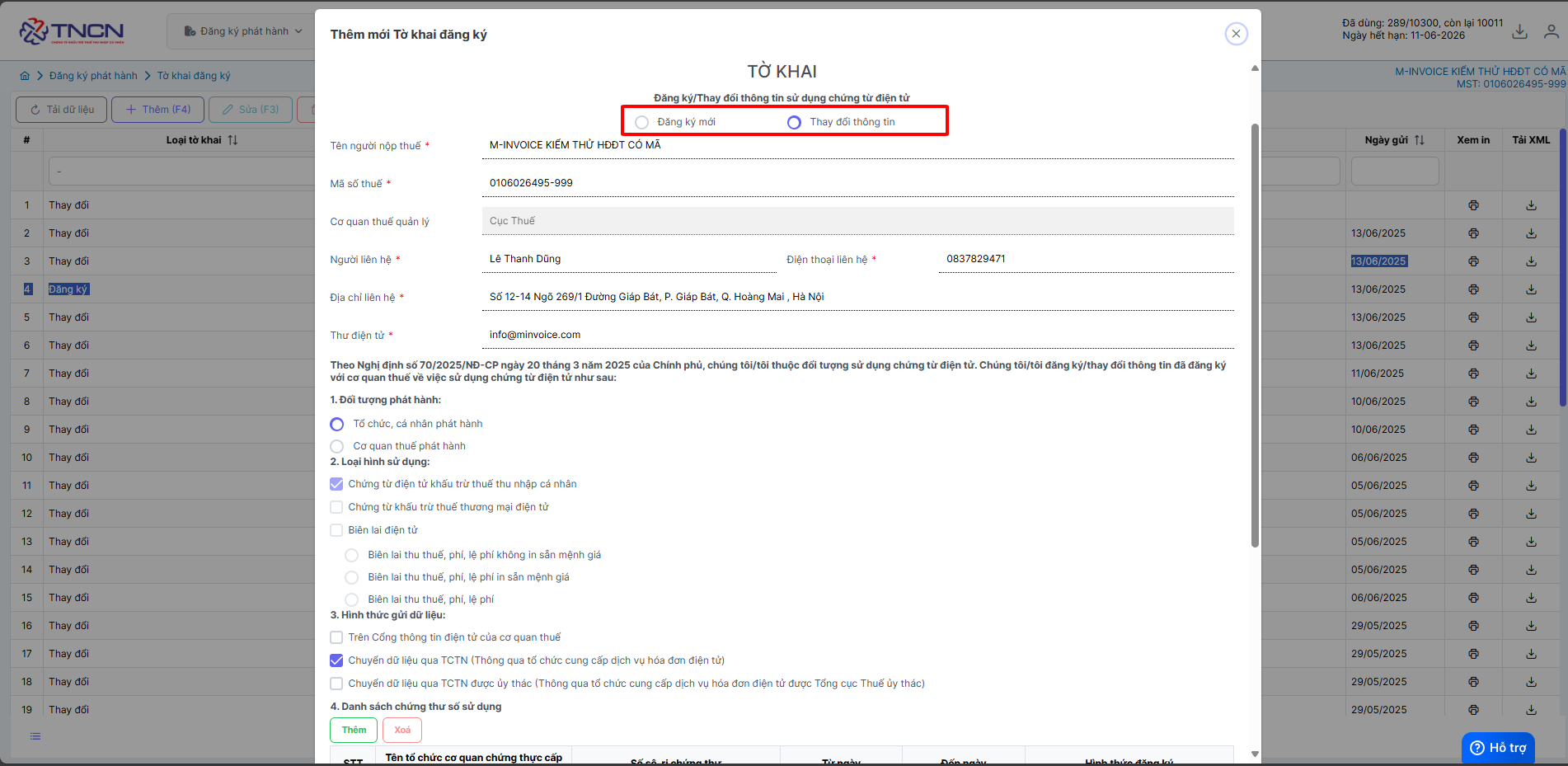Image resolution: width=1568 pixels, height=766 pixels.
Task: Sort by 'Ngày gửi' column arrows
Action: pos(1419,140)
